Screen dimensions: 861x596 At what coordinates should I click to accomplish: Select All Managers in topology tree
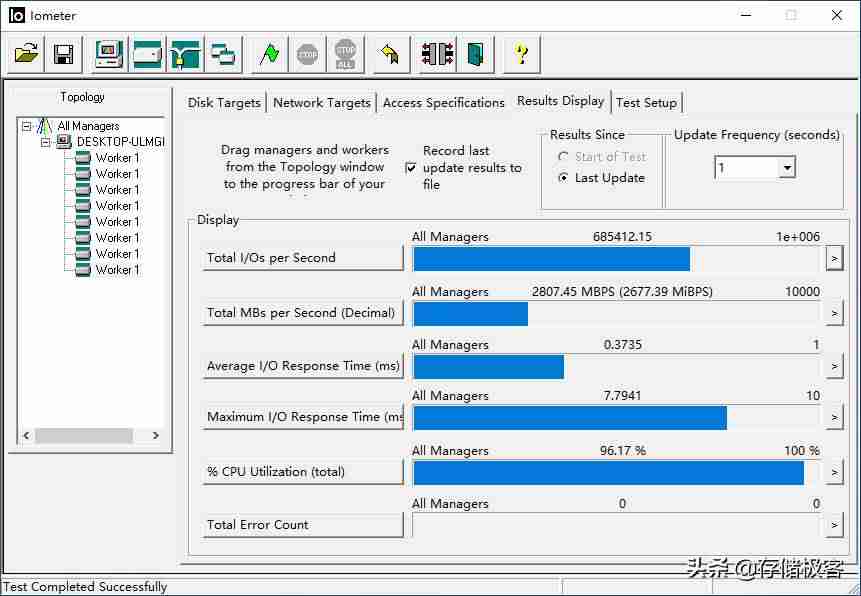[88, 126]
